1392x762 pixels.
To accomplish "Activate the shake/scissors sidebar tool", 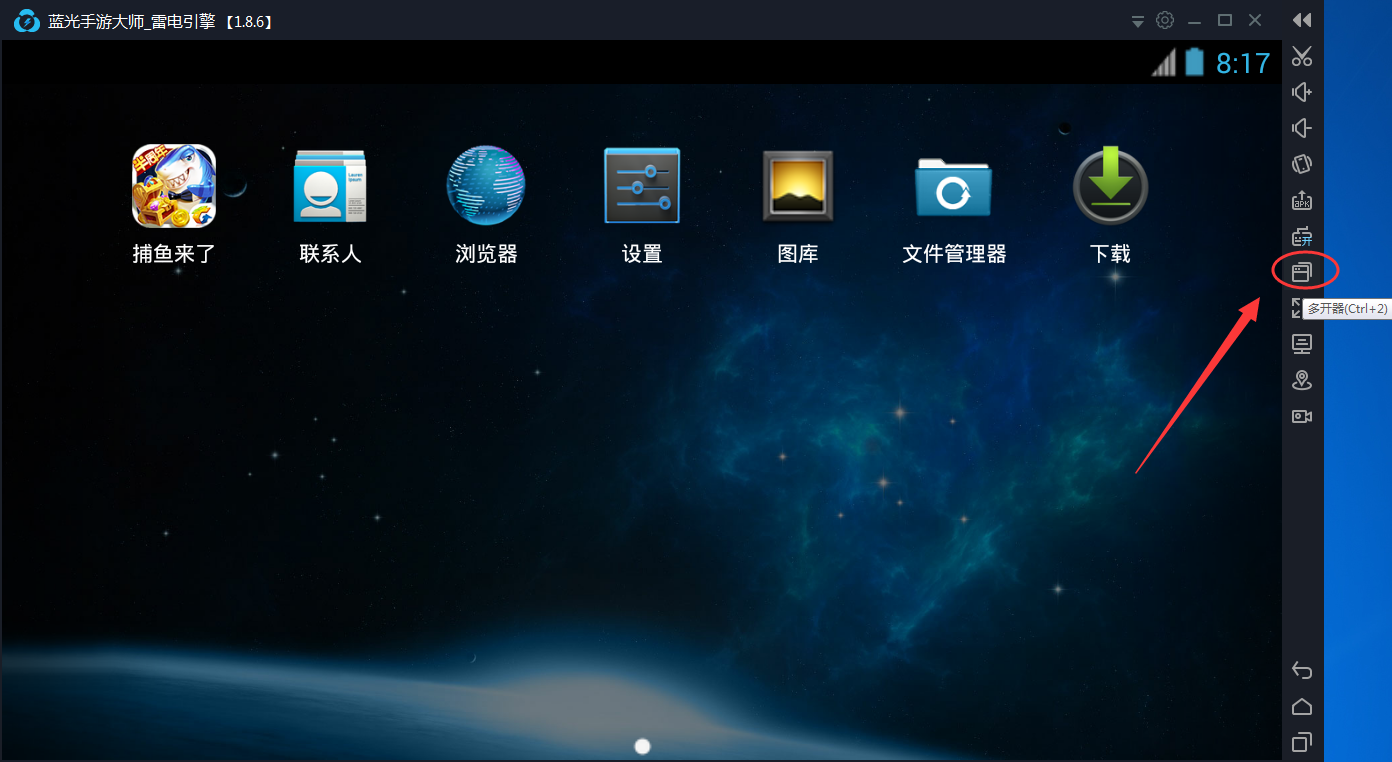I will tap(1302, 56).
